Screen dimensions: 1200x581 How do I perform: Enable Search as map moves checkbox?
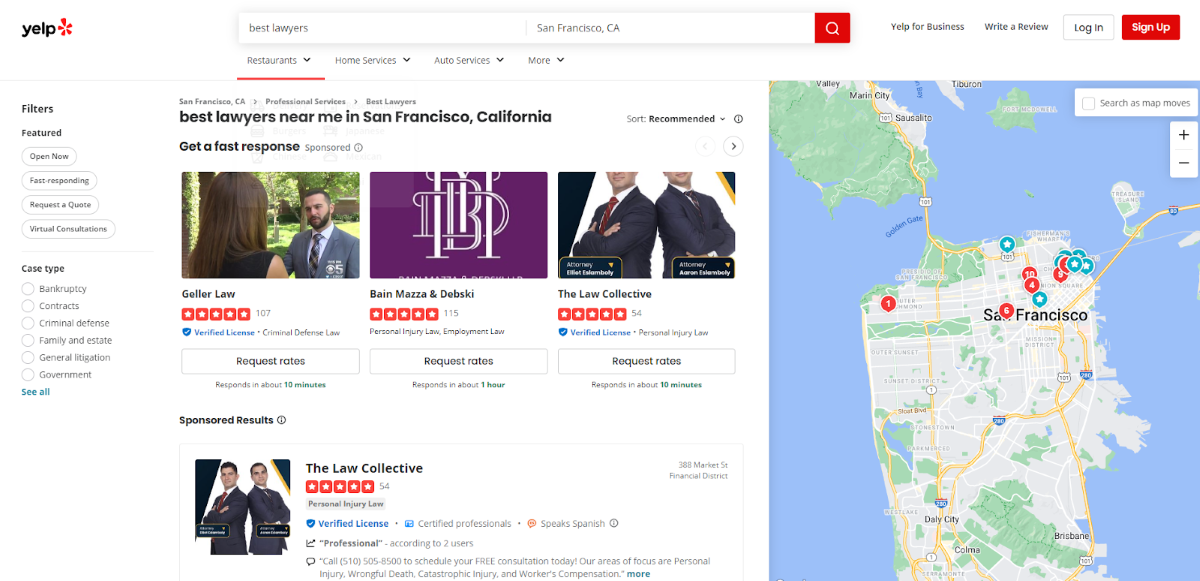tap(1087, 103)
